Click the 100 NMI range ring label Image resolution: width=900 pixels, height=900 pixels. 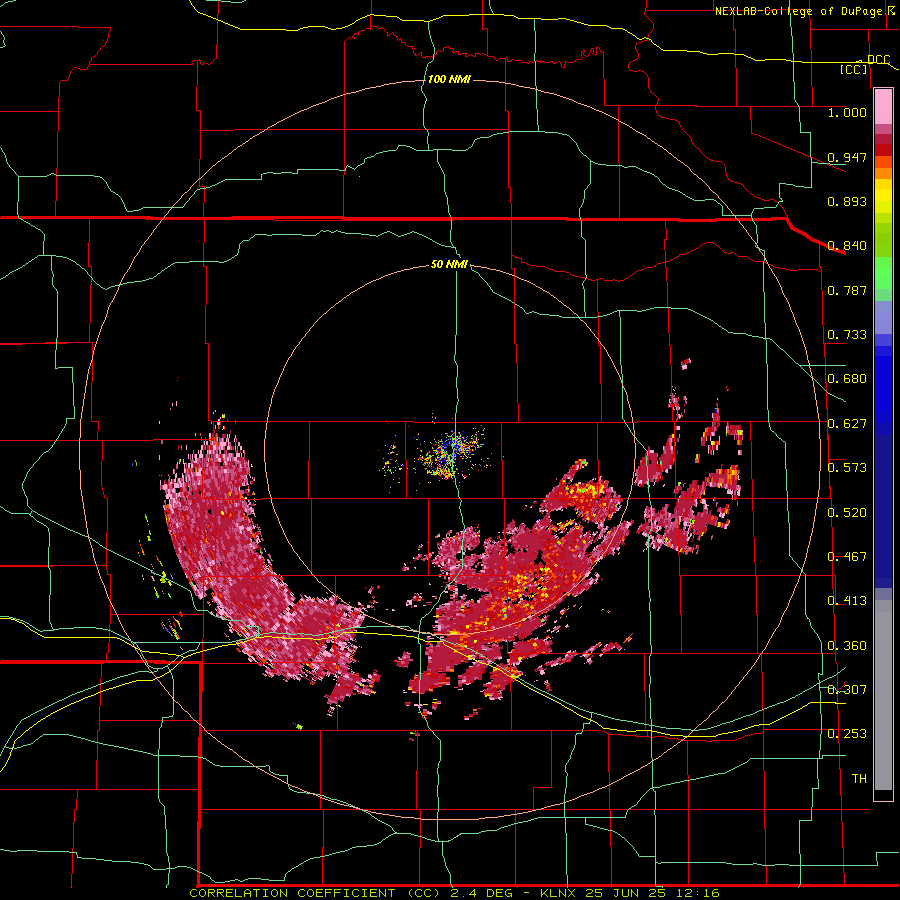tap(449, 79)
